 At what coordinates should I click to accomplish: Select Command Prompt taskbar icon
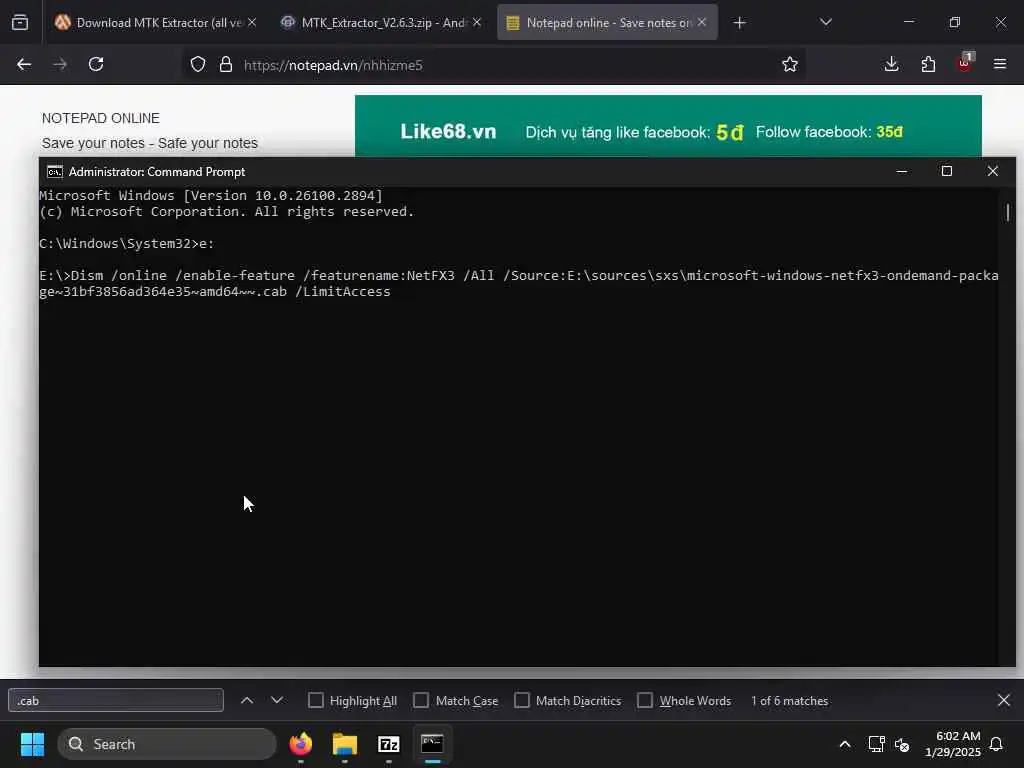432,744
